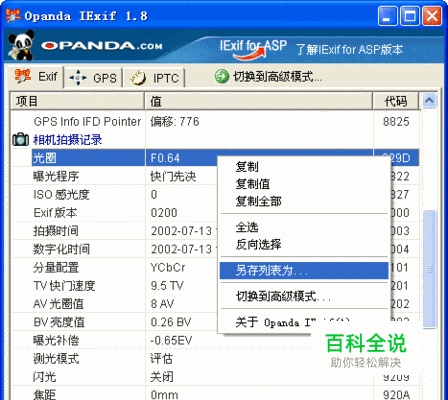Click the green advanced mode arrow icon

click(222, 77)
